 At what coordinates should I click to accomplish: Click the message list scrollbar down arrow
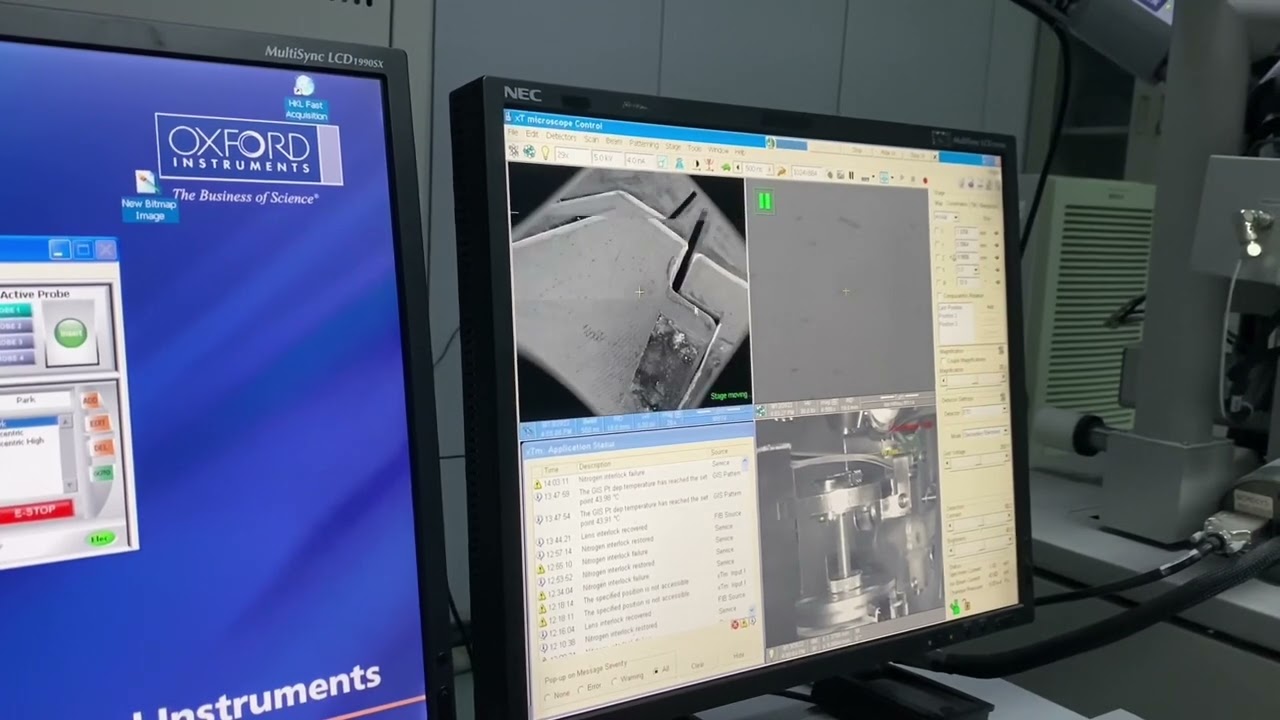click(752, 610)
